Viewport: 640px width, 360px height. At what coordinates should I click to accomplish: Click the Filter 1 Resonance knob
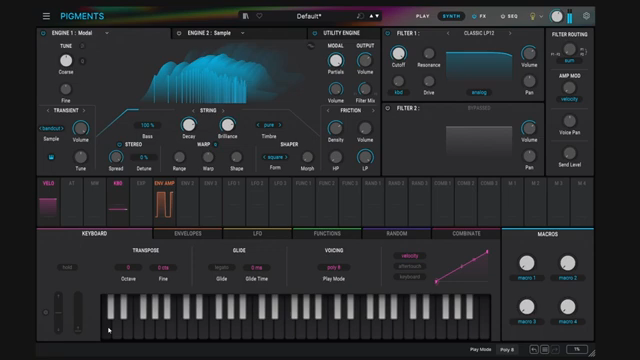[429, 53]
